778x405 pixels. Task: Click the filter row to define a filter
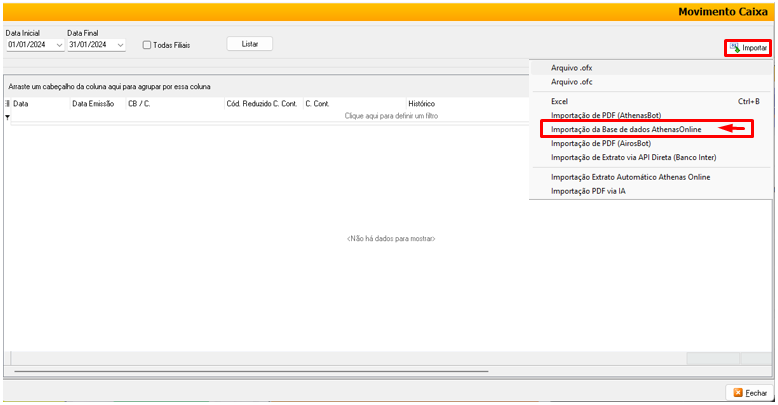(390, 117)
